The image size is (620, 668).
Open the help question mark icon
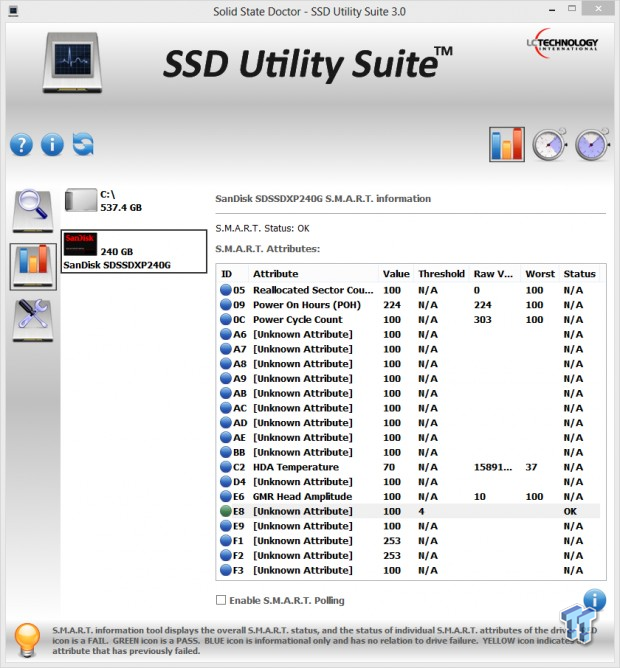click(21, 145)
